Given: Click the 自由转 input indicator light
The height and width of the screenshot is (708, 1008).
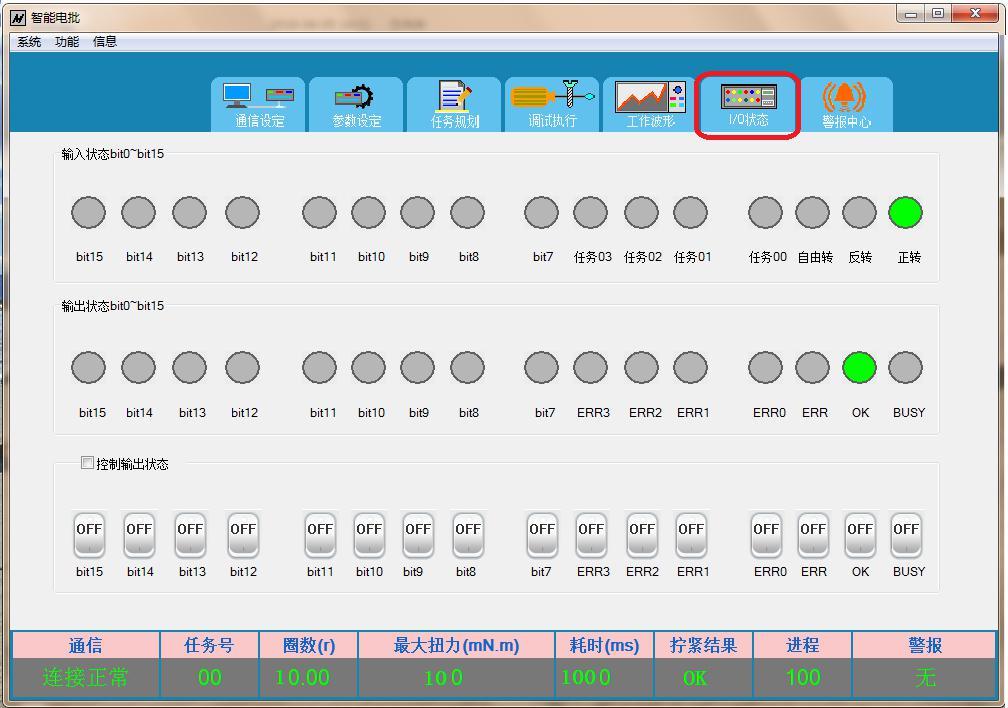Looking at the screenshot, I should click(812, 212).
